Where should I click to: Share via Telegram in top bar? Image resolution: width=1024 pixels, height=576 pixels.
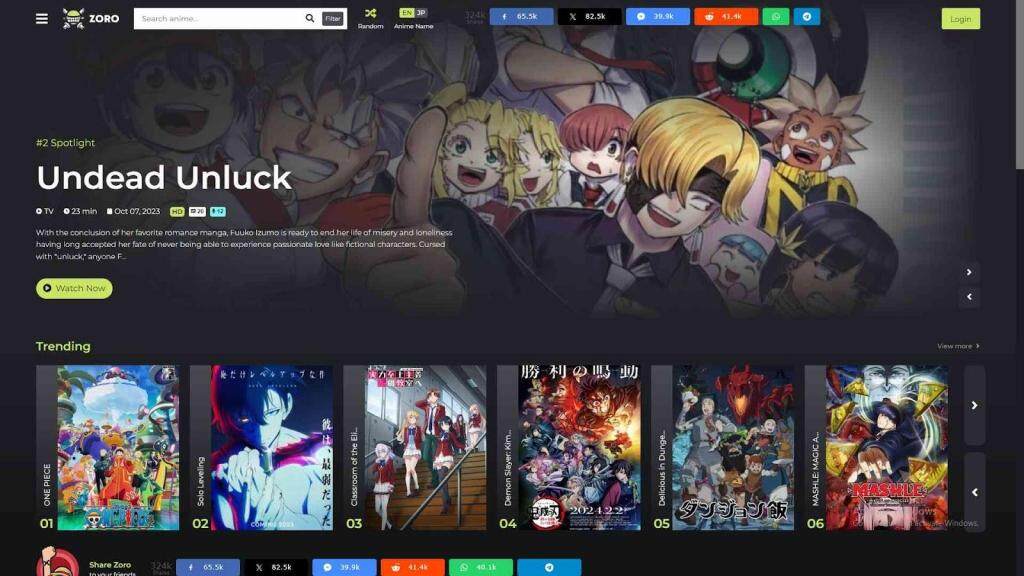(x=807, y=16)
